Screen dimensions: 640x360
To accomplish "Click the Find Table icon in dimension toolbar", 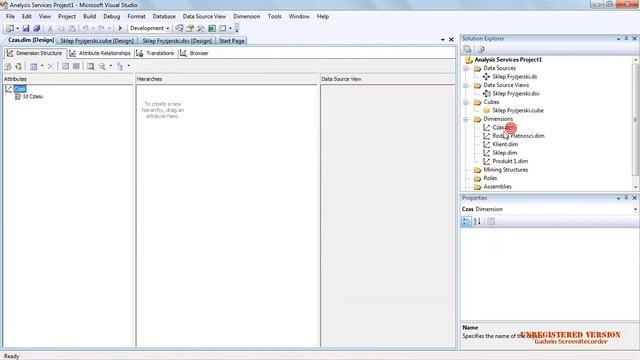I will coord(90,66).
